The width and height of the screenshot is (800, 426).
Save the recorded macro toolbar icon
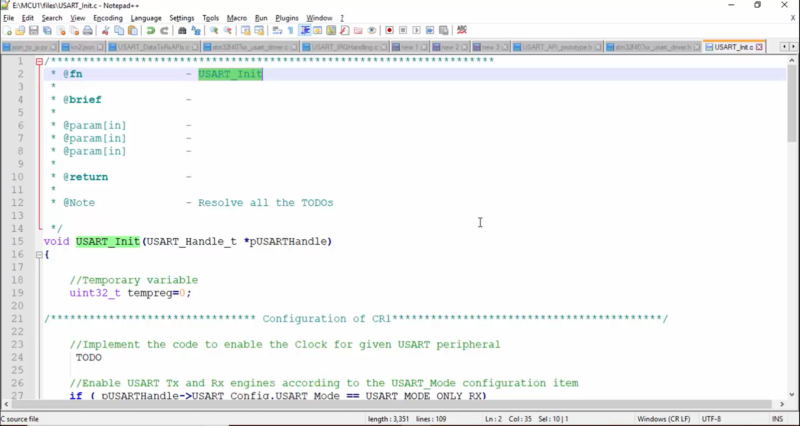[443, 31]
